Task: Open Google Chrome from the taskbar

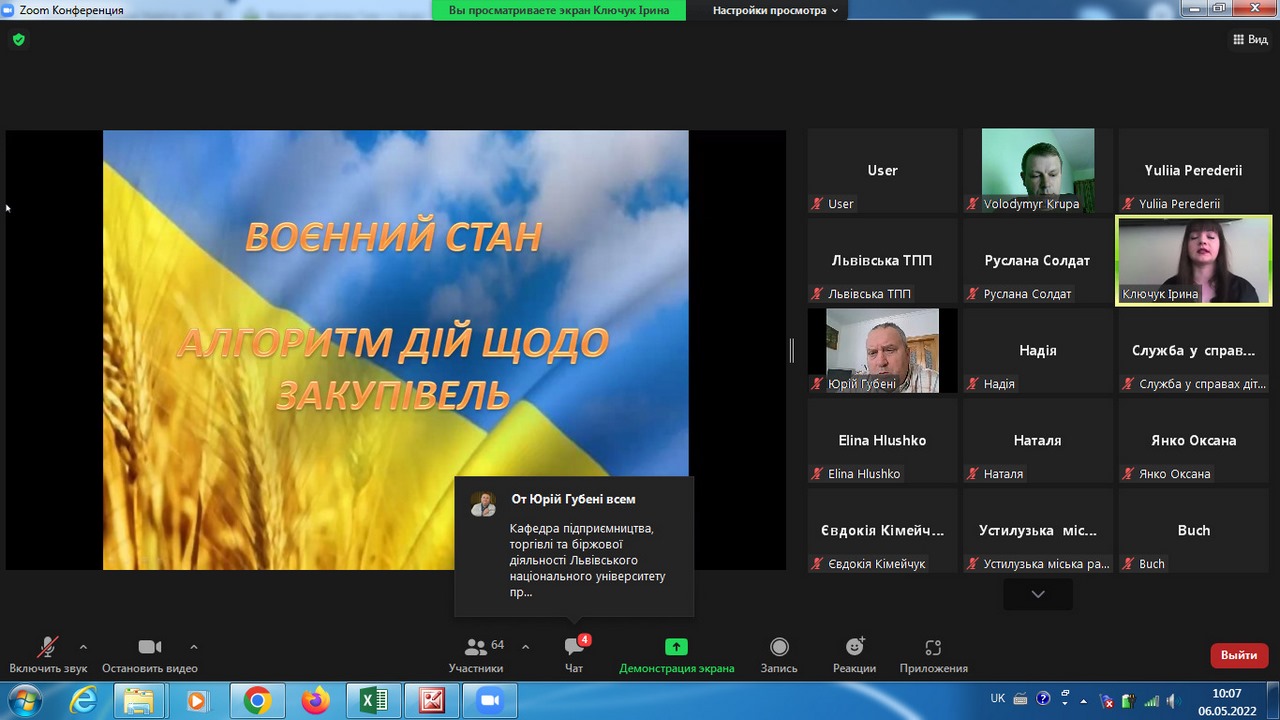Action: 257,701
